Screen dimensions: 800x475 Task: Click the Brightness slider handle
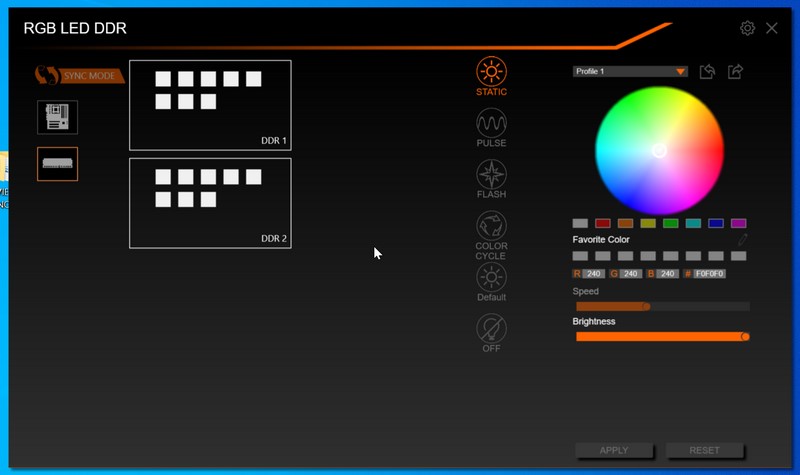pyautogui.click(x=745, y=337)
